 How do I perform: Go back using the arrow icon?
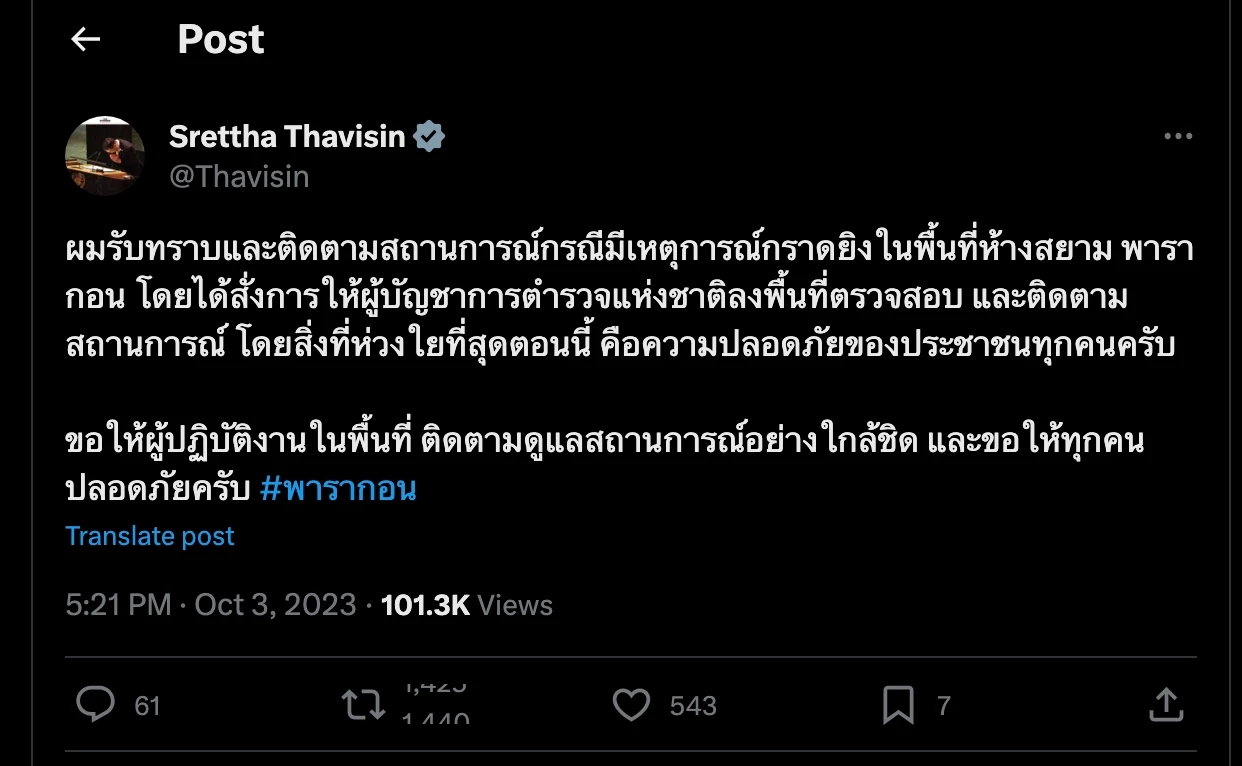[x=85, y=39]
